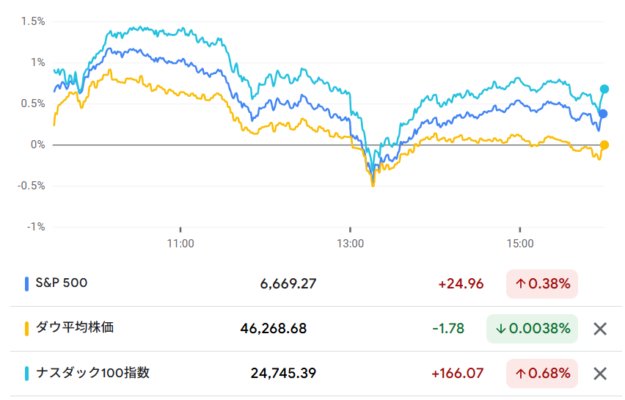
Task: Open the ダウ平均株価 index link
Action: pos(74,328)
